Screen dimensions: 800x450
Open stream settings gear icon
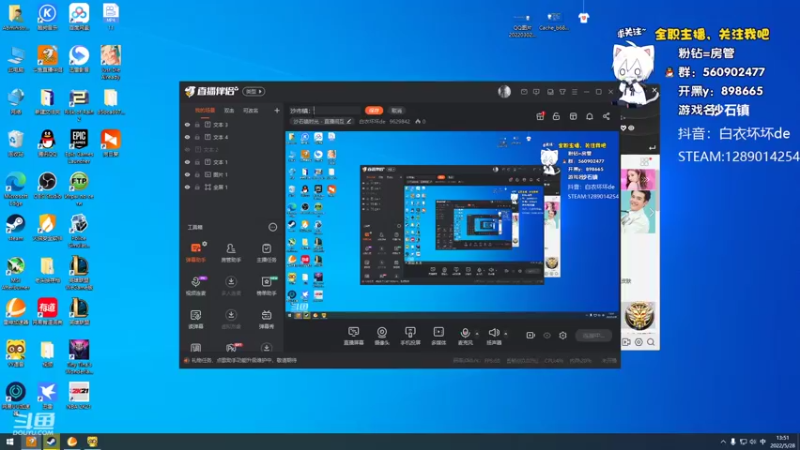click(x=563, y=336)
